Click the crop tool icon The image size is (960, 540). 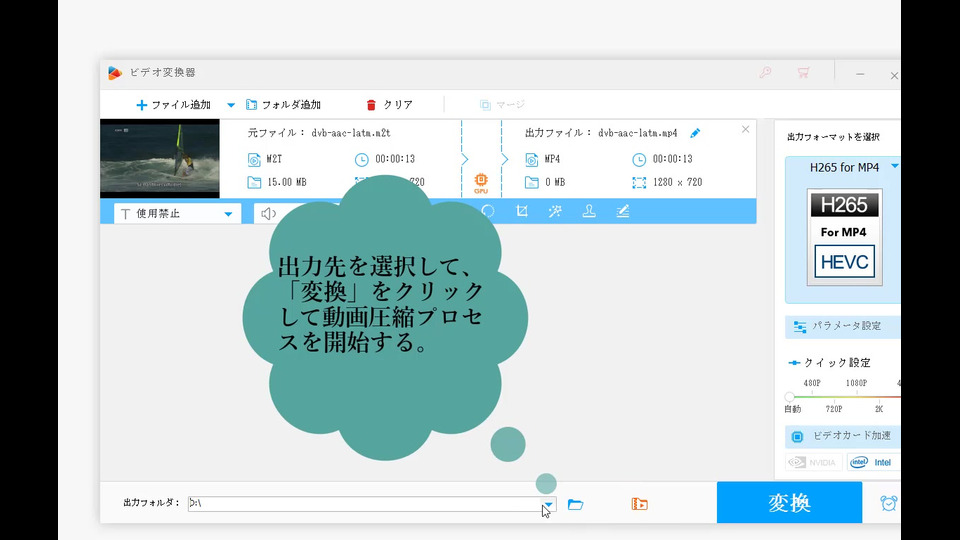tap(522, 211)
